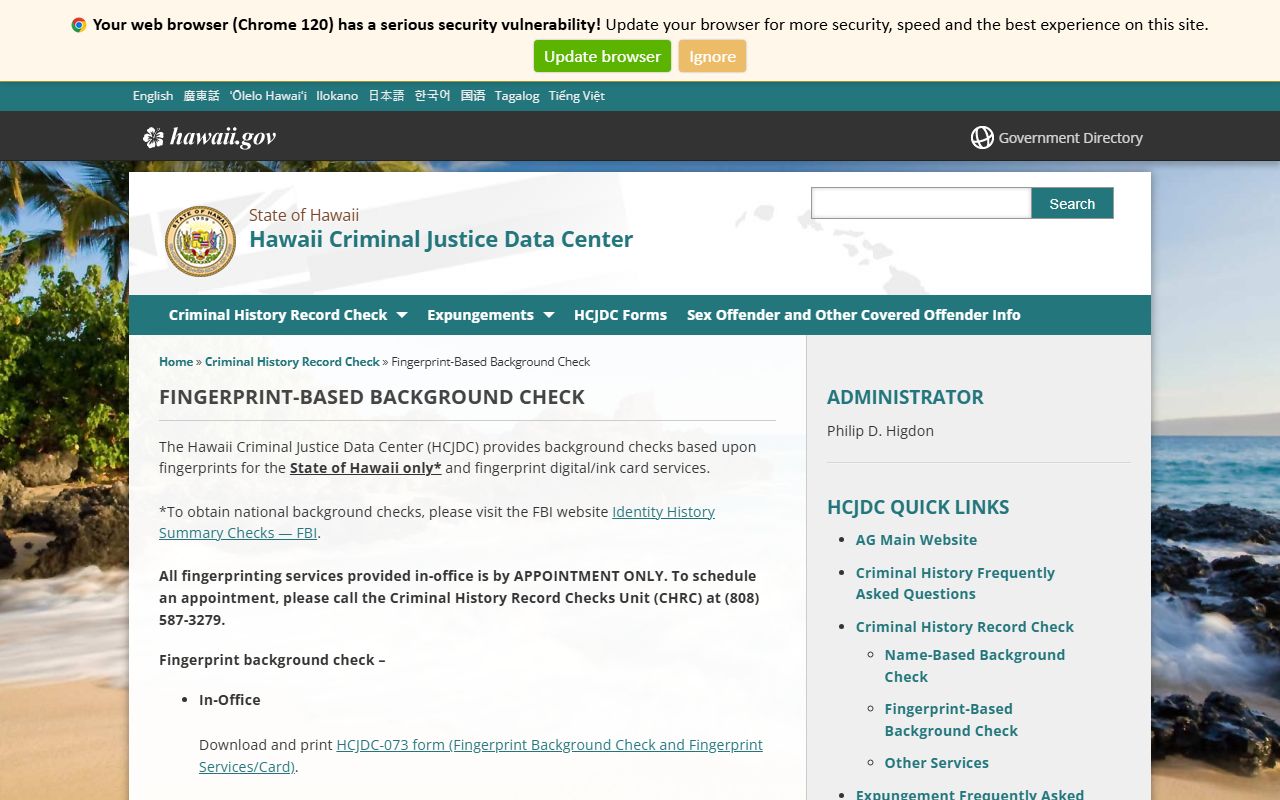
Task: Switch language to Tagalog
Action: click(x=517, y=96)
